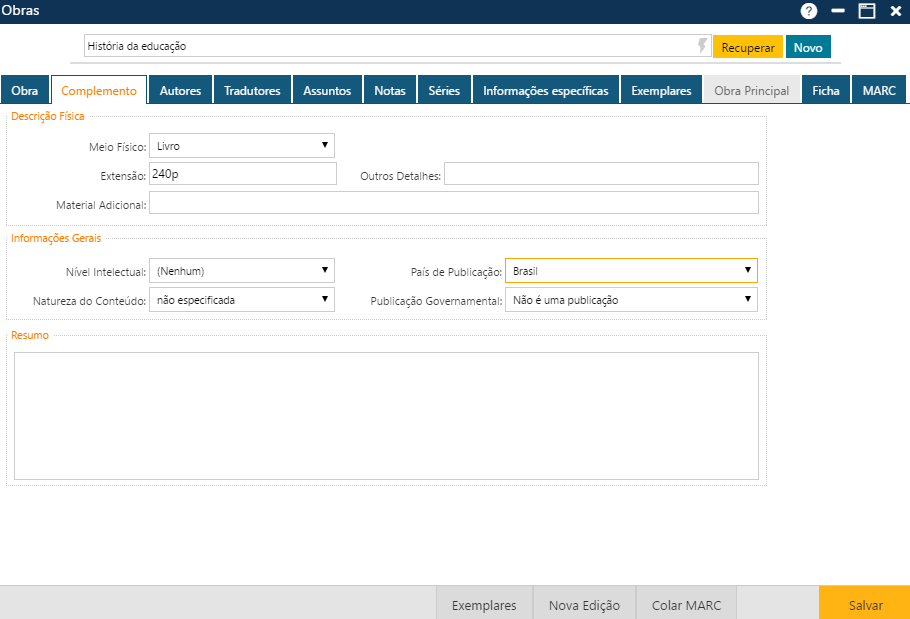Select the Informações específicas tab
The image size is (910, 619).
(545, 90)
